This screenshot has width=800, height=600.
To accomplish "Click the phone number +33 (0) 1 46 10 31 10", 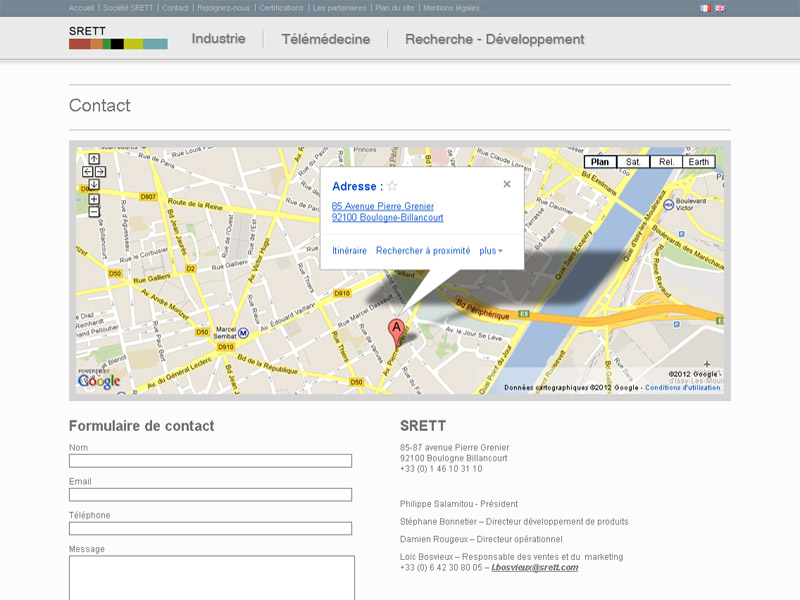I will (441, 469).
